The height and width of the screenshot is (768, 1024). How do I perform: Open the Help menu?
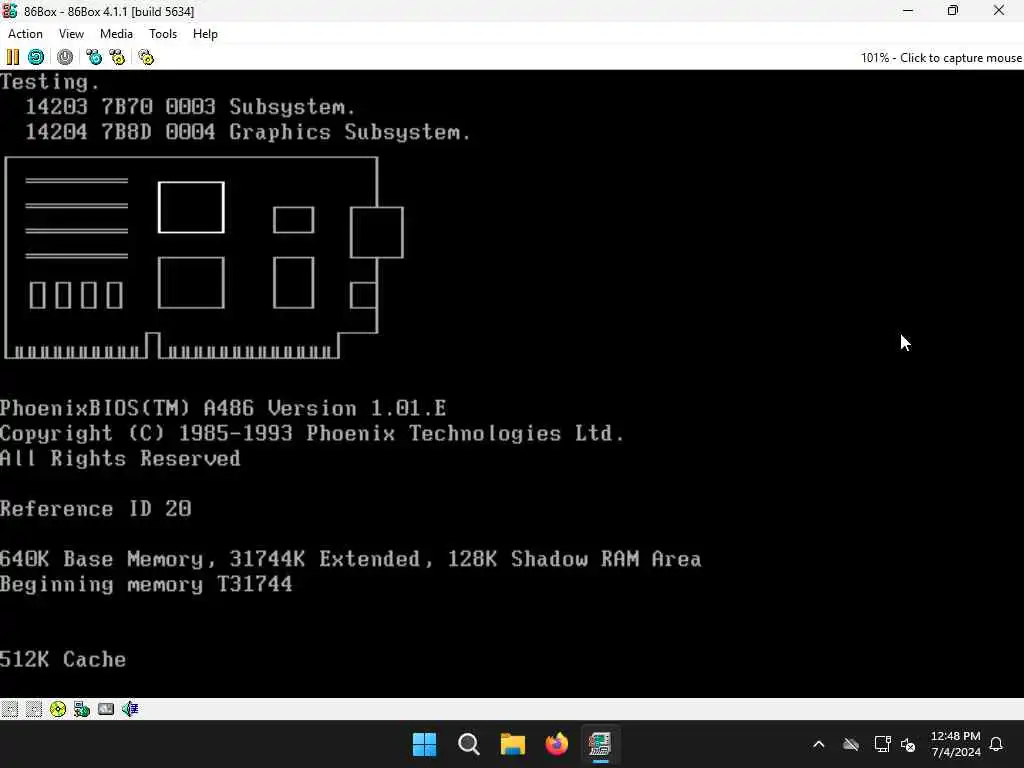205,34
